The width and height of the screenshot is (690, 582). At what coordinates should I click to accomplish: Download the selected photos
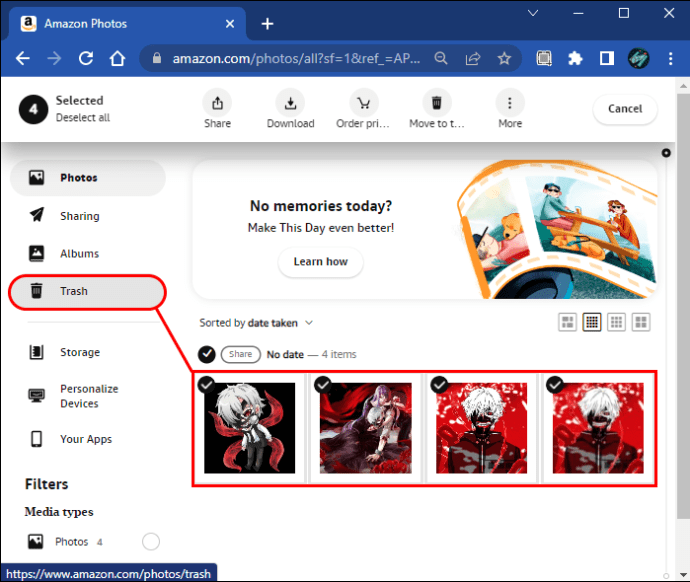pyautogui.click(x=290, y=103)
